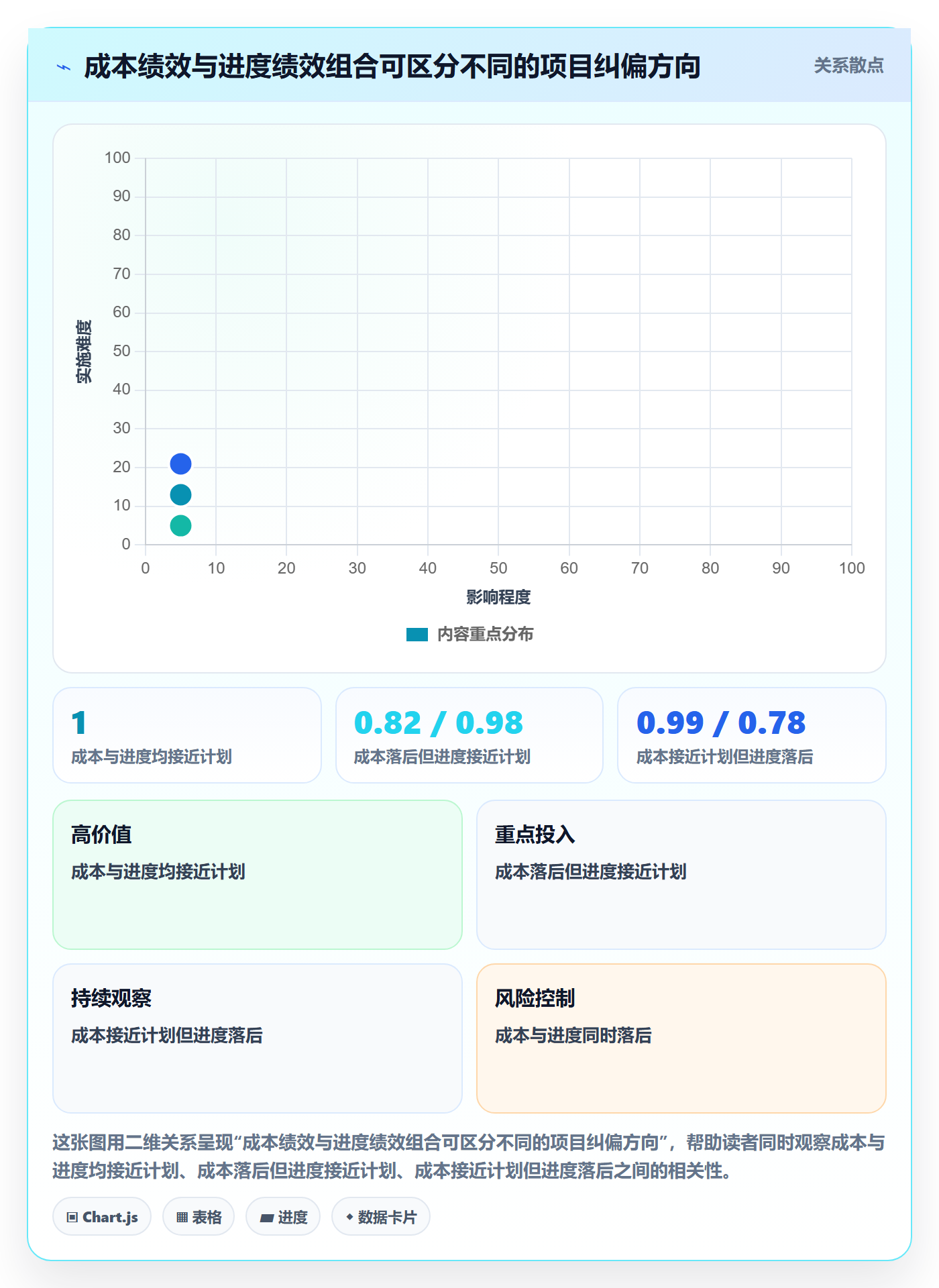Open the 重点投入 quadrant card
The image size is (939, 1288).
[681, 875]
